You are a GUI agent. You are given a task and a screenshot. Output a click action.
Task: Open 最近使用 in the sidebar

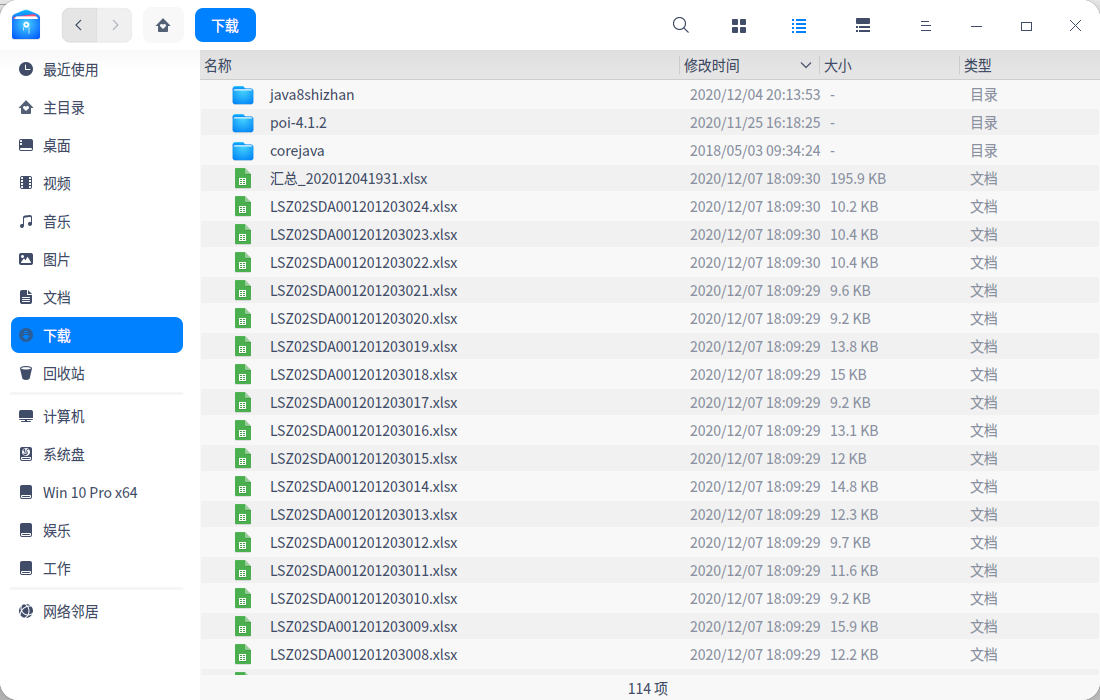[97, 69]
